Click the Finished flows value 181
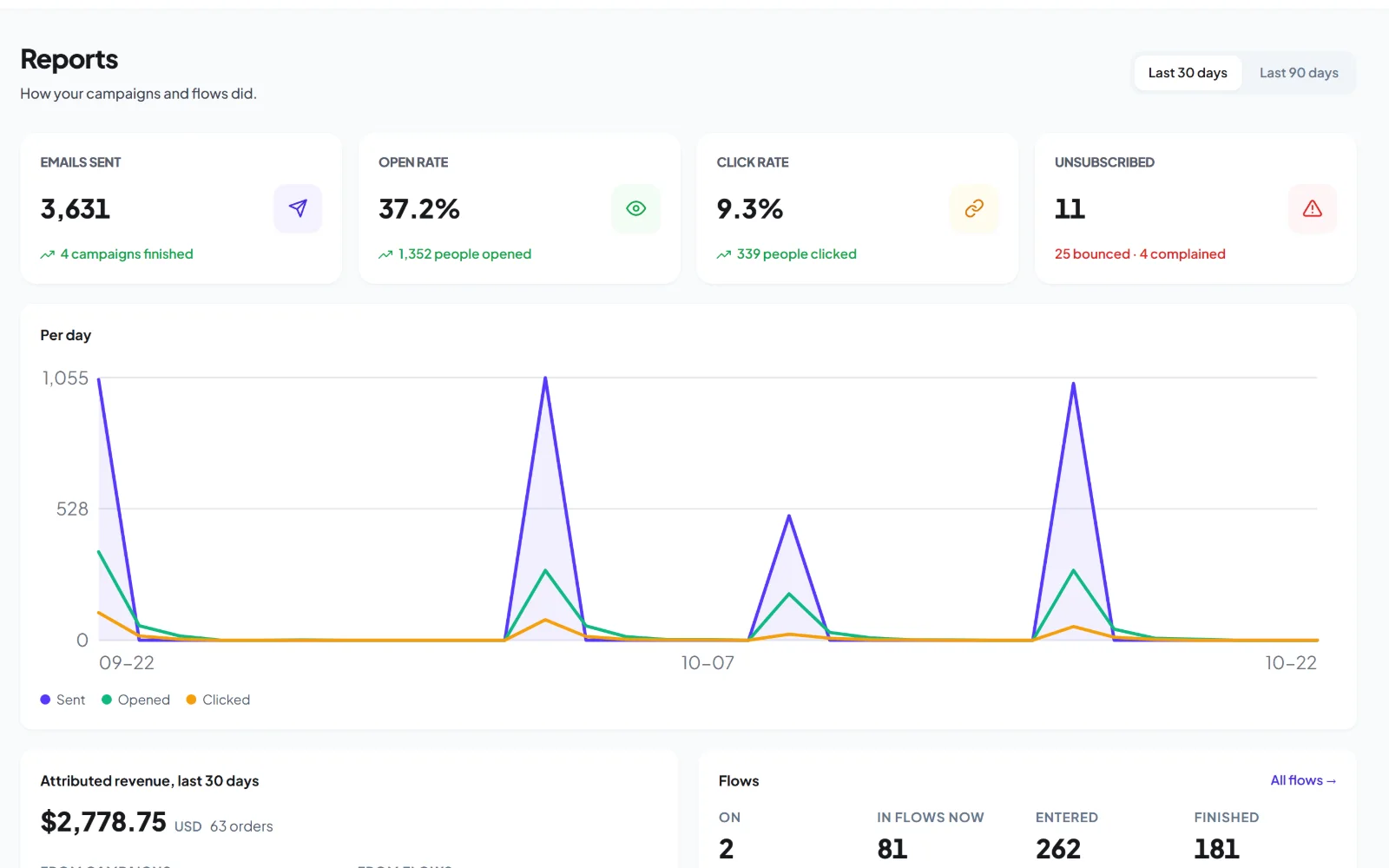Viewport: 1389px width, 868px height. [1216, 849]
